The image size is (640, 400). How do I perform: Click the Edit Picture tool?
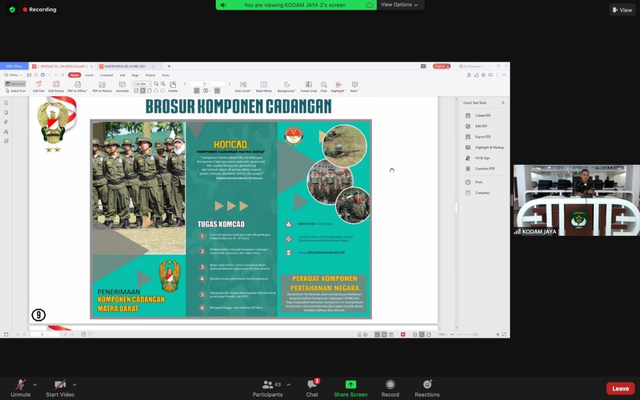56,87
